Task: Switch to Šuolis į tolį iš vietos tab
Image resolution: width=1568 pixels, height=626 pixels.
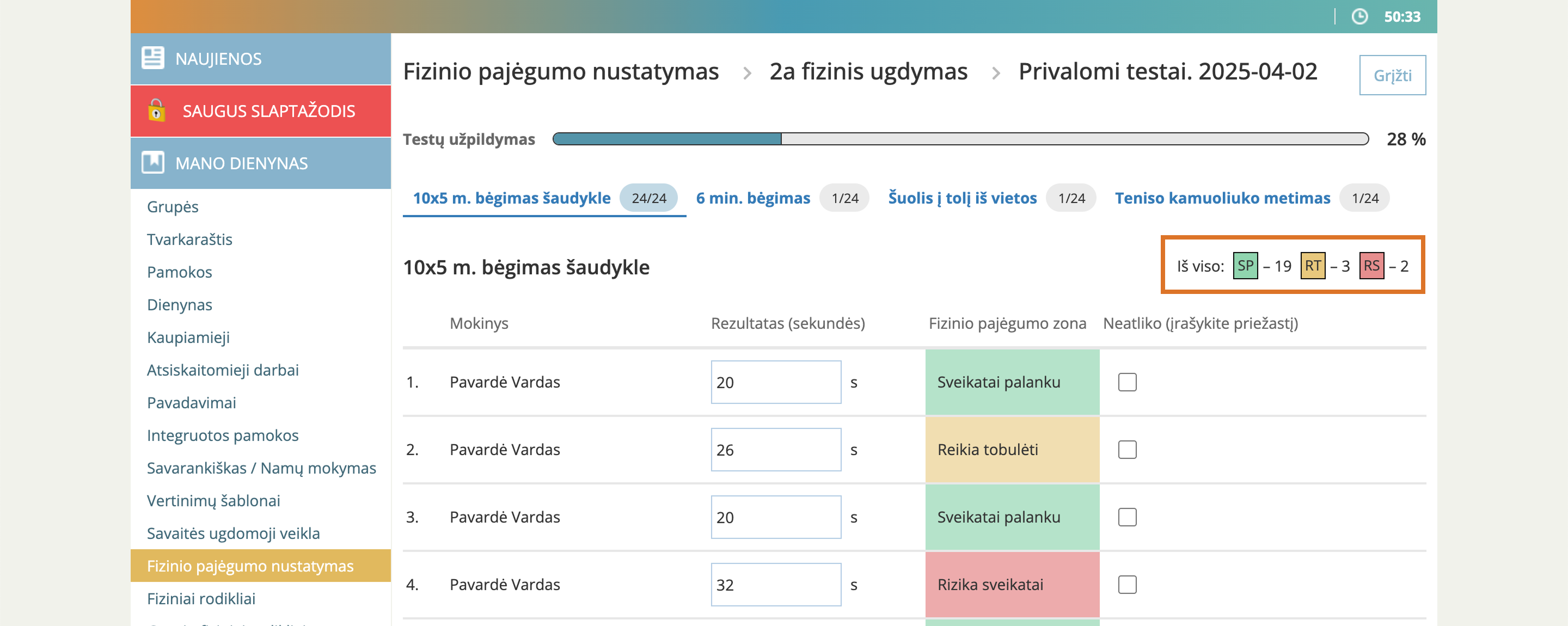Action: coord(961,198)
